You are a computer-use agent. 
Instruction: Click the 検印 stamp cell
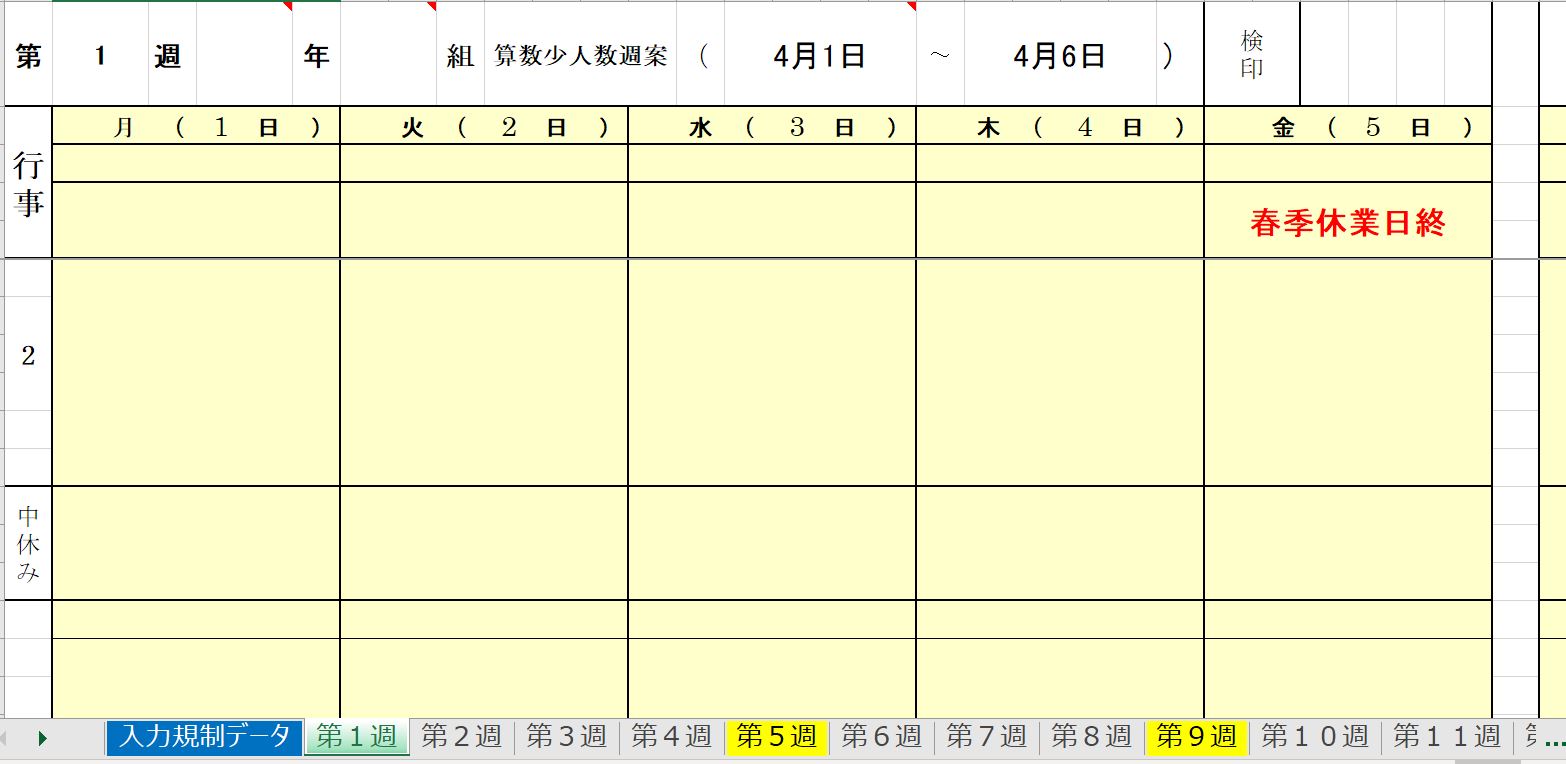point(1252,53)
